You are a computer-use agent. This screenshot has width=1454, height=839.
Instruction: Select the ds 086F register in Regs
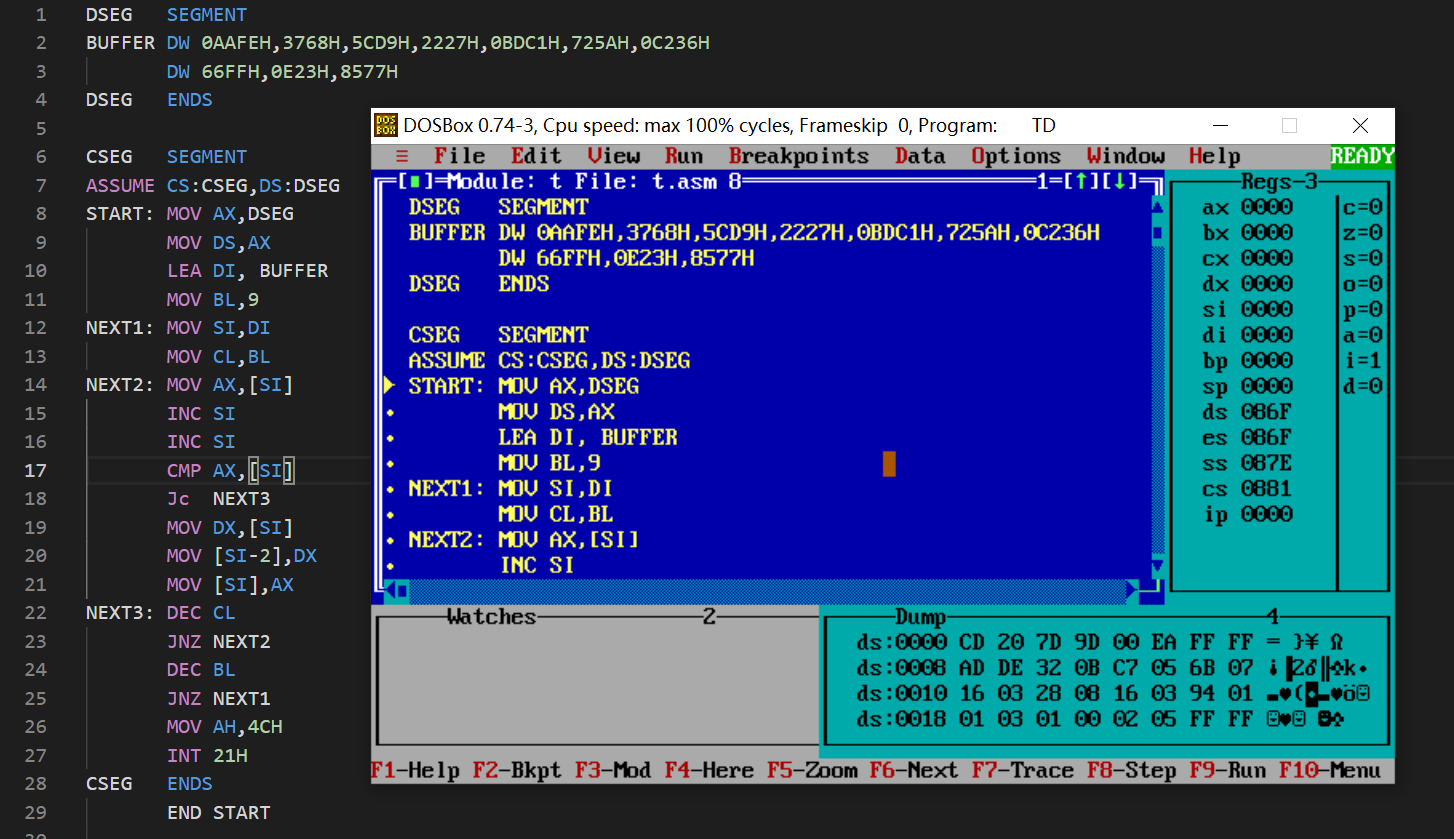tap(1247, 412)
